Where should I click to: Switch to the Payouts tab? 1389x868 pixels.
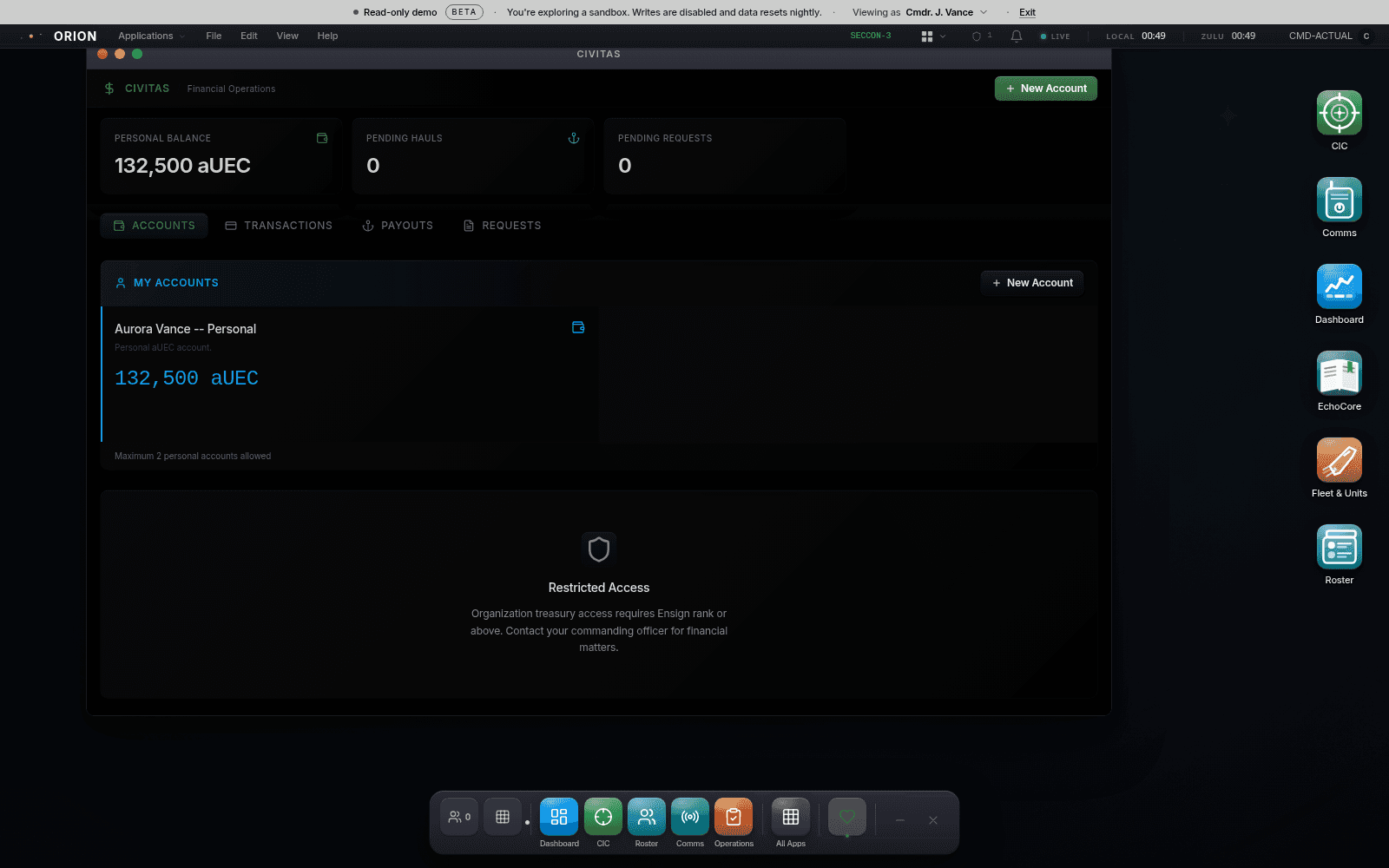click(398, 226)
